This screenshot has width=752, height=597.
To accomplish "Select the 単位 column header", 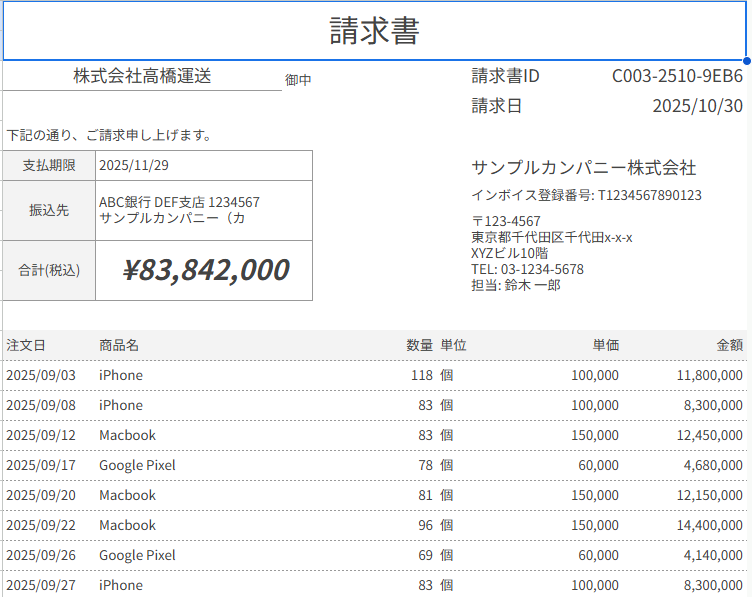I will pos(454,345).
